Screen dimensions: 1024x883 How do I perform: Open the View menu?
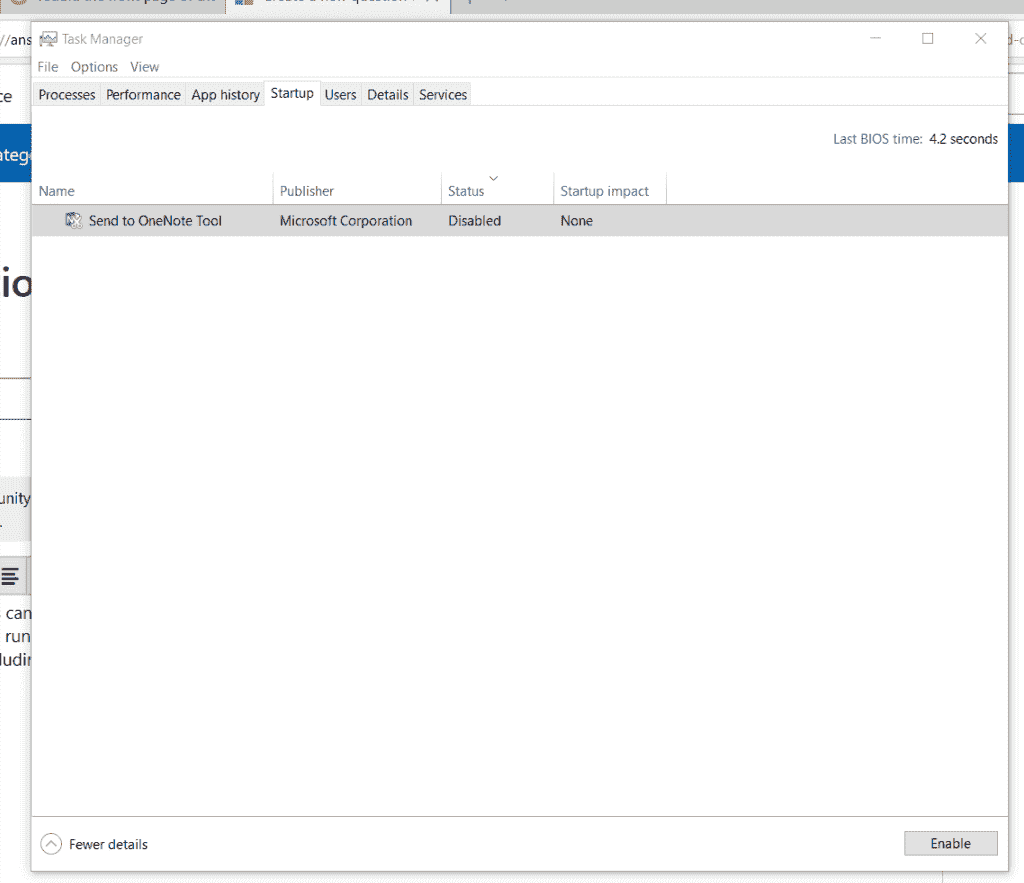144,67
